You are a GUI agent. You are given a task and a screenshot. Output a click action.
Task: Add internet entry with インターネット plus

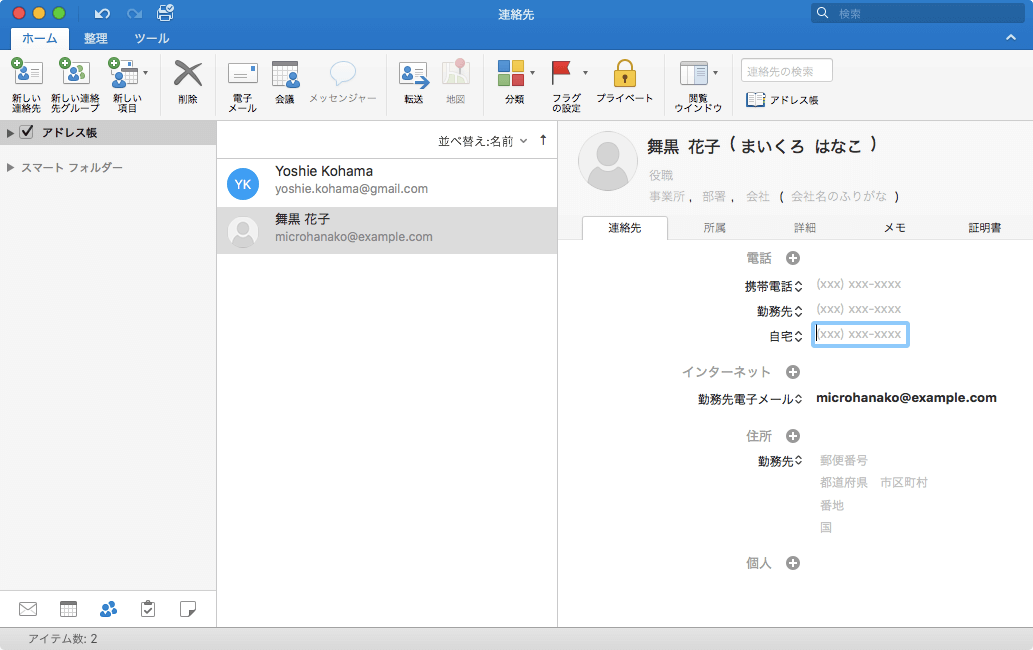793,372
